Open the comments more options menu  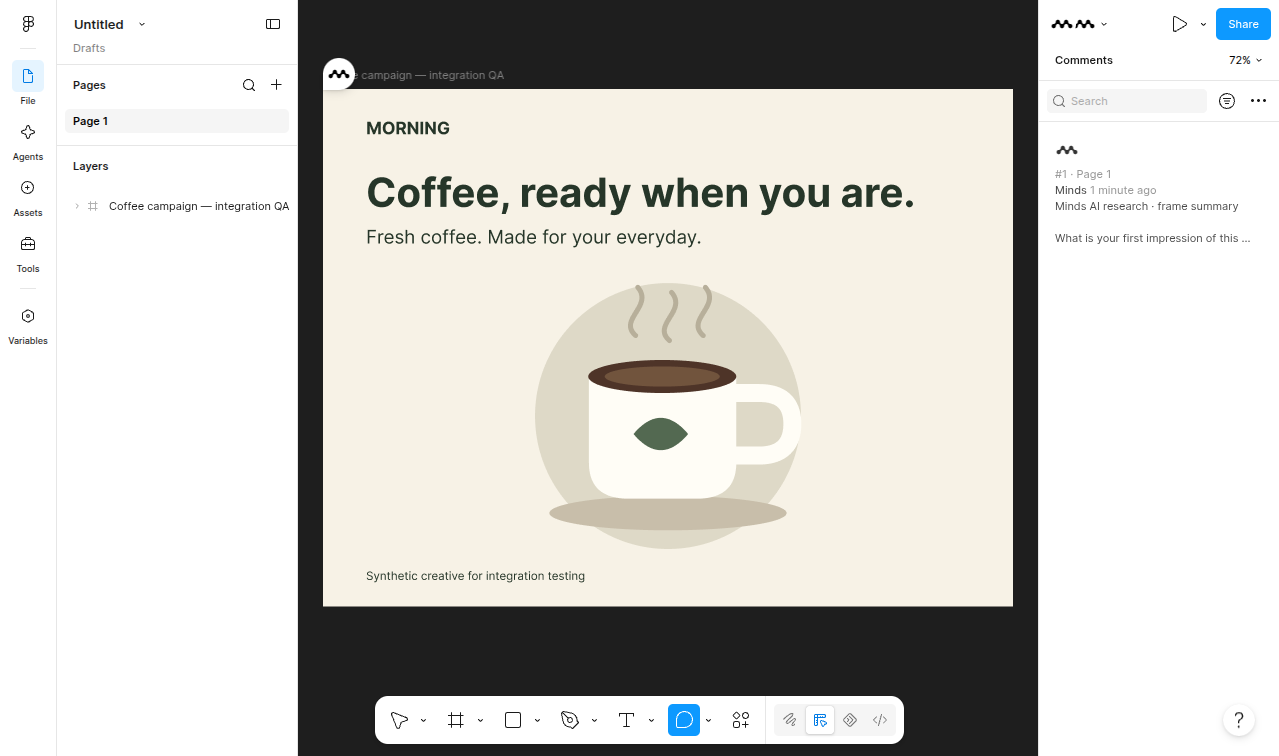coord(1258,101)
